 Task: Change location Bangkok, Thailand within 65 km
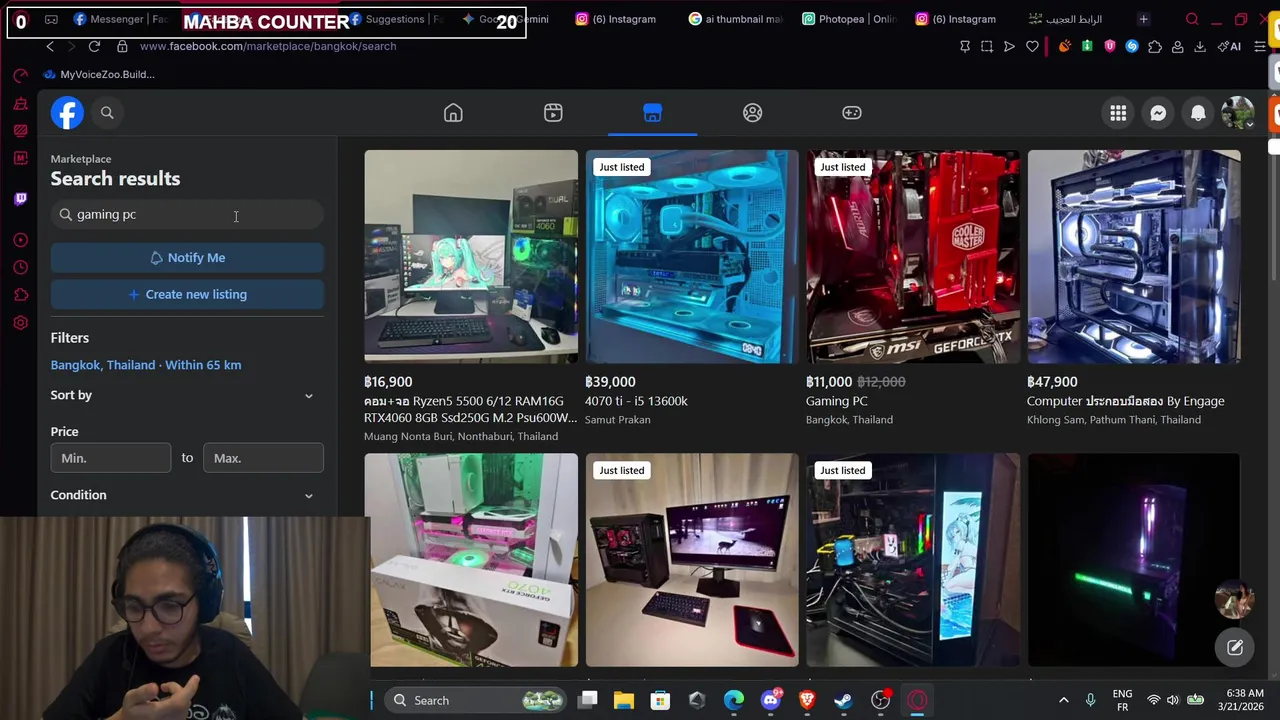point(146,365)
